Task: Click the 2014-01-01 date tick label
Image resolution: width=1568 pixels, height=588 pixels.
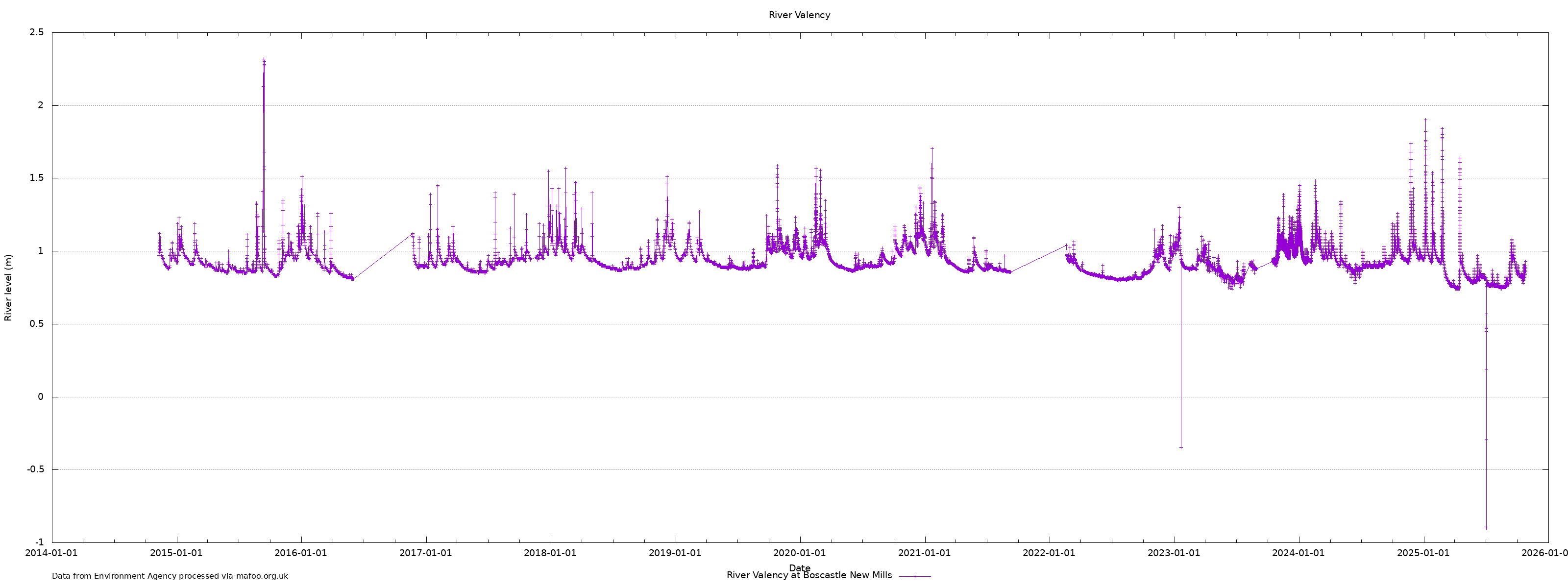Action: pos(51,553)
